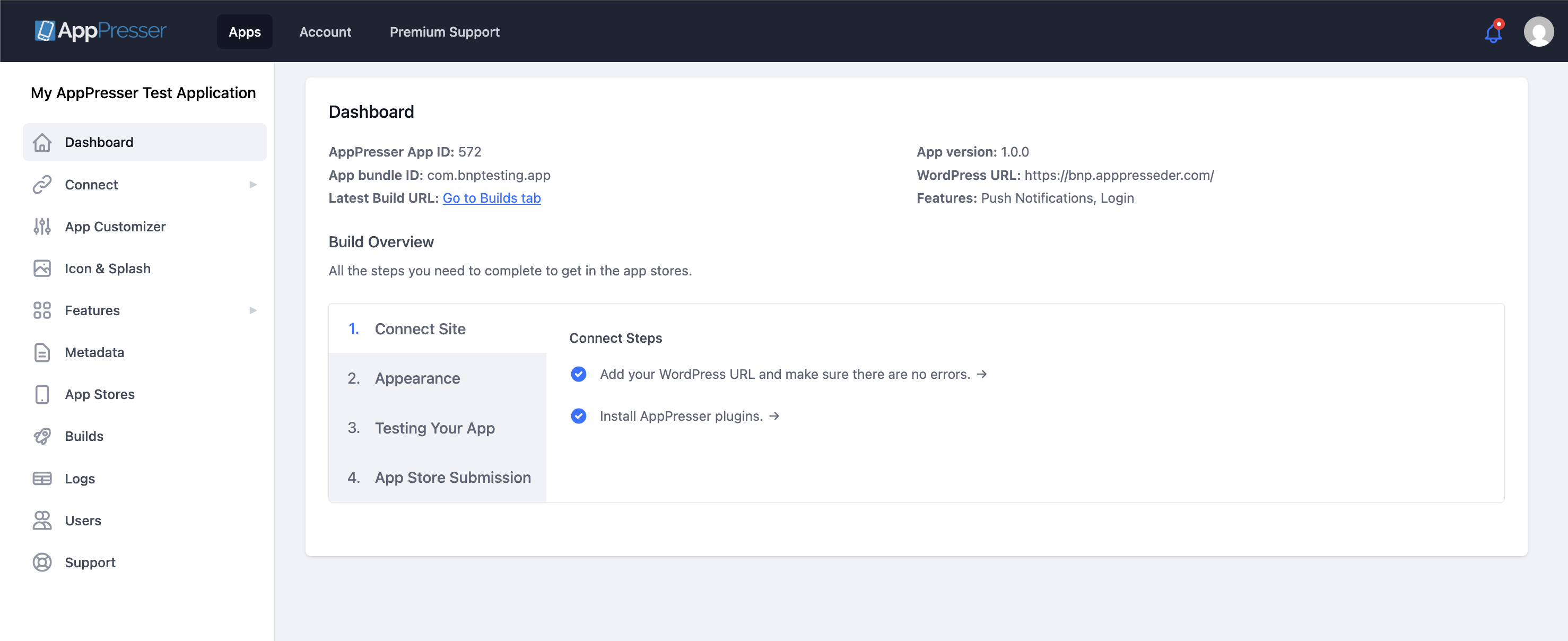This screenshot has height=641, width=1568.
Task: Expand the Connect submenu arrow
Action: coord(253,185)
